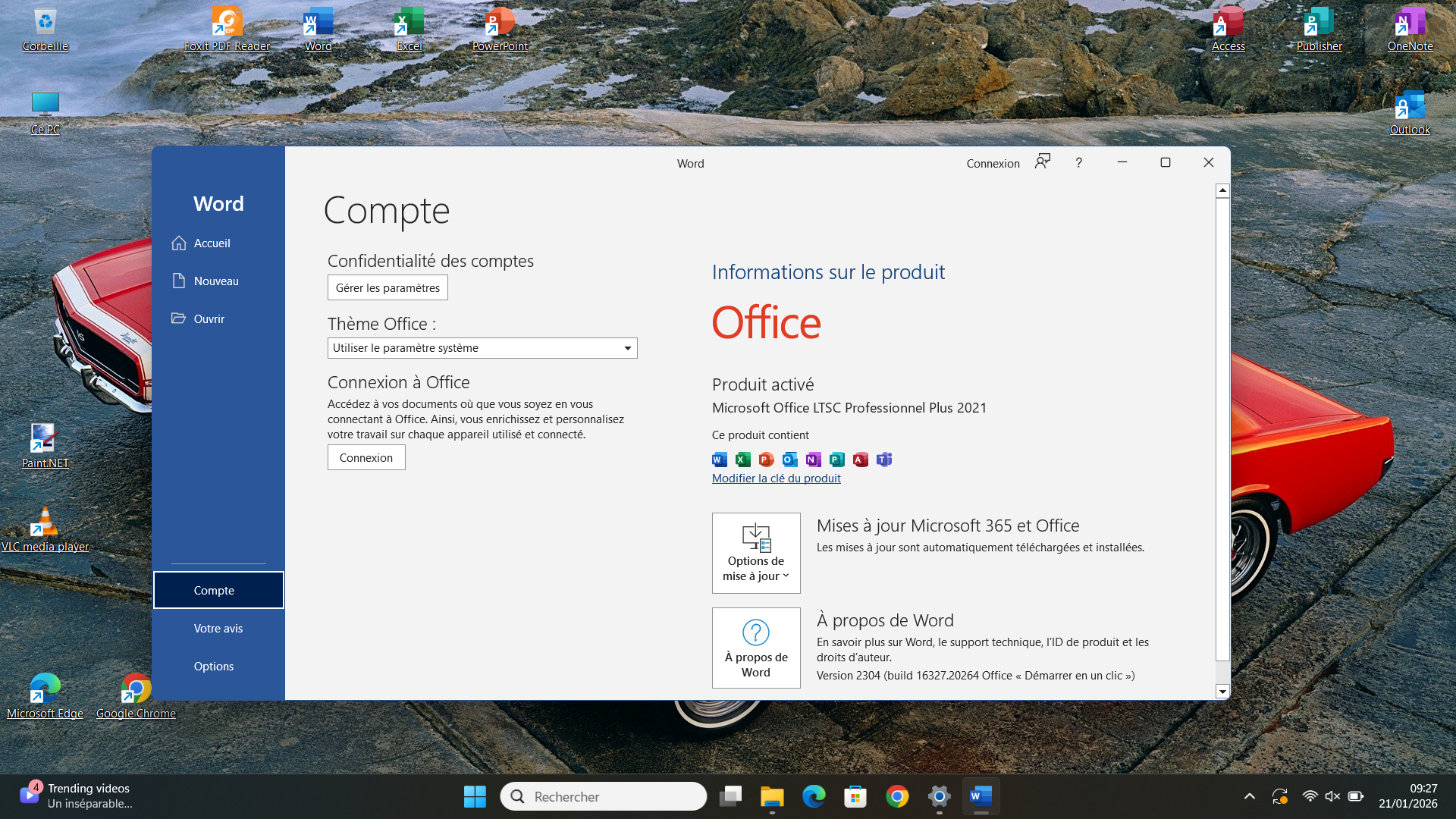Image resolution: width=1456 pixels, height=819 pixels.
Task: Select the PowerPoint desktop shortcut
Action: [x=500, y=30]
